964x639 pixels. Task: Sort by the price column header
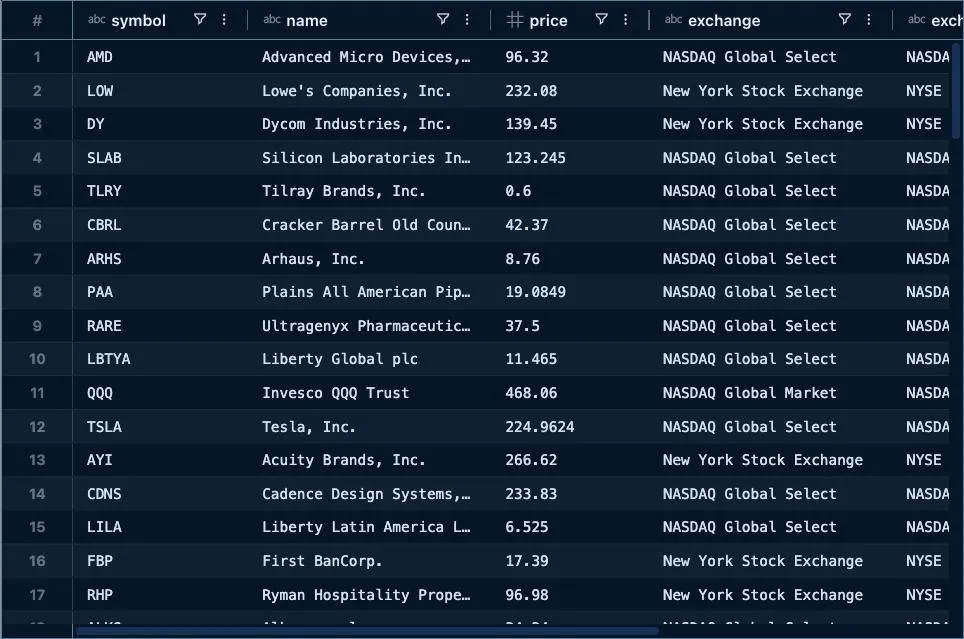pyautogui.click(x=548, y=20)
